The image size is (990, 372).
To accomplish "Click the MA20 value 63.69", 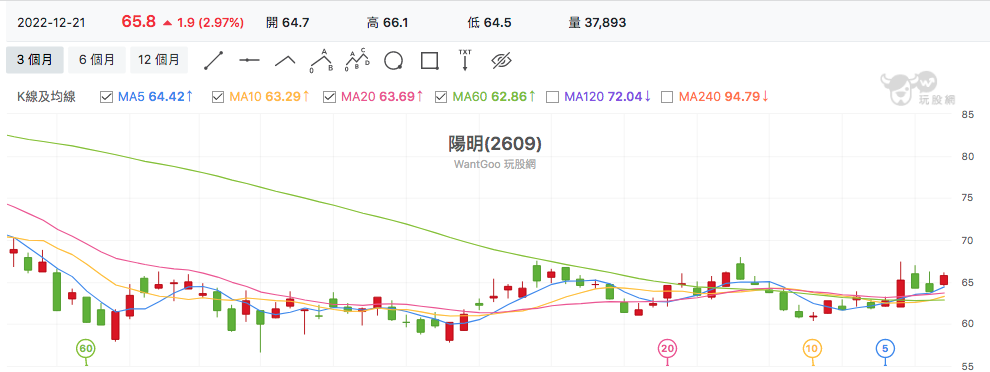I will point(397,97).
